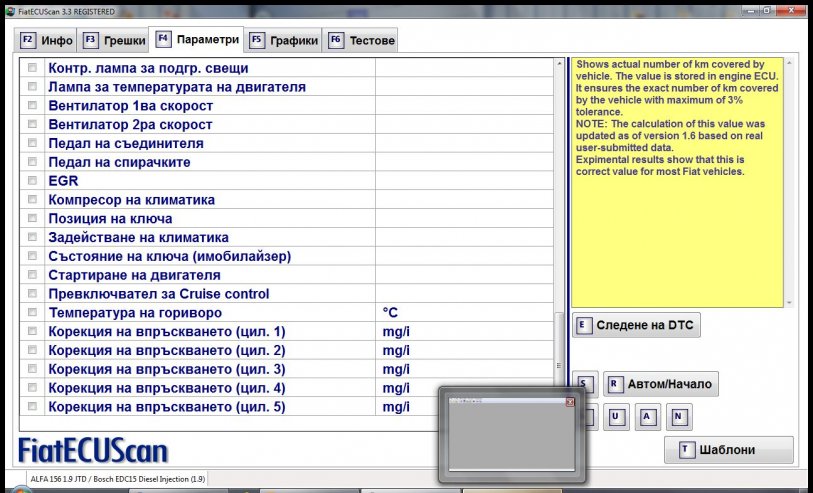This screenshot has width=813, height=493.
Task: Click the Следене на DTC button
Action: click(637, 325)
